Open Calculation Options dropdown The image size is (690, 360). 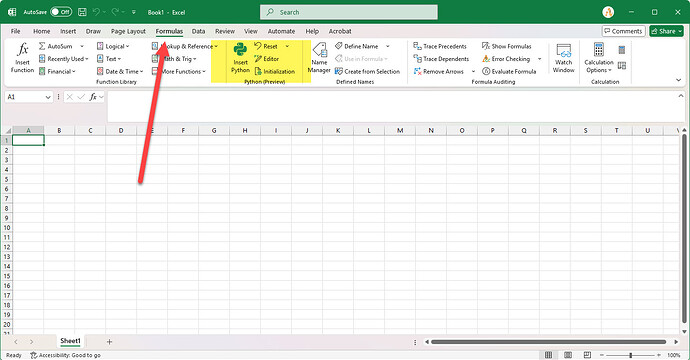pyautogui.click(x=599, y=58)
